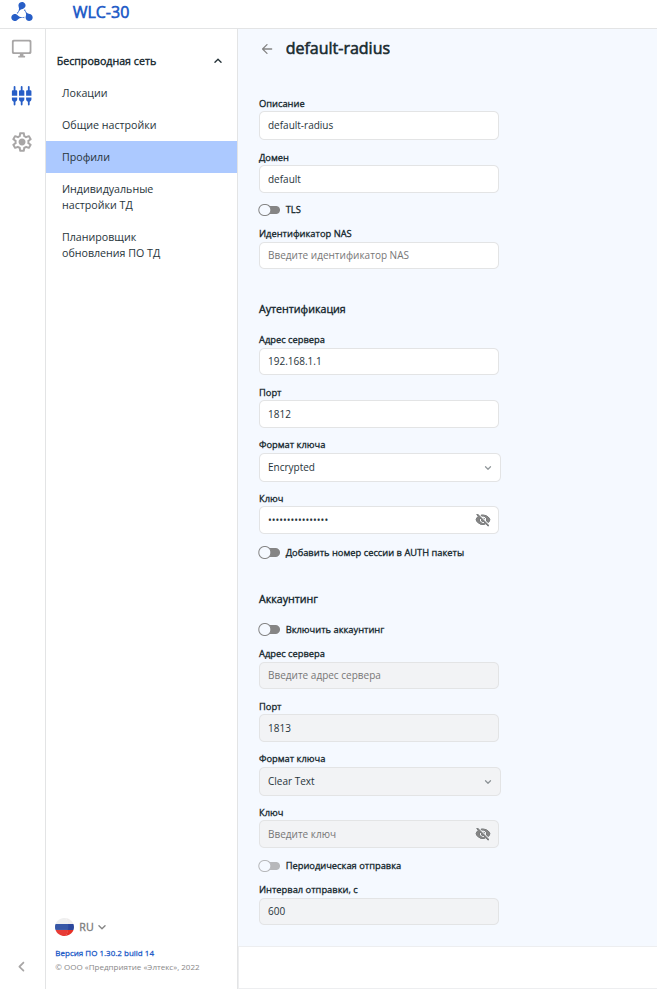The height and width of the screenshot is (989, 657).
Task: Open the settings gear icon
Action: pos(22,142)
